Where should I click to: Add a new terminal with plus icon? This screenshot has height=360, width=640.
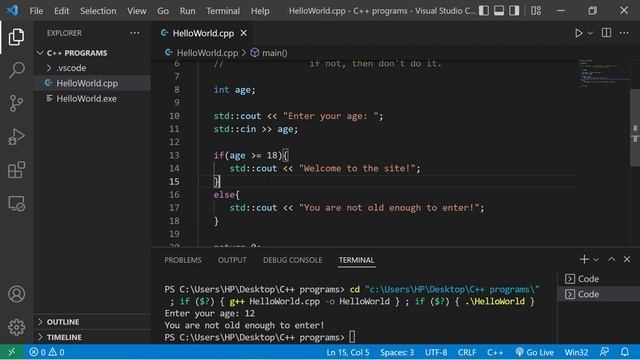pyautogui.click(x=584, y=259)
